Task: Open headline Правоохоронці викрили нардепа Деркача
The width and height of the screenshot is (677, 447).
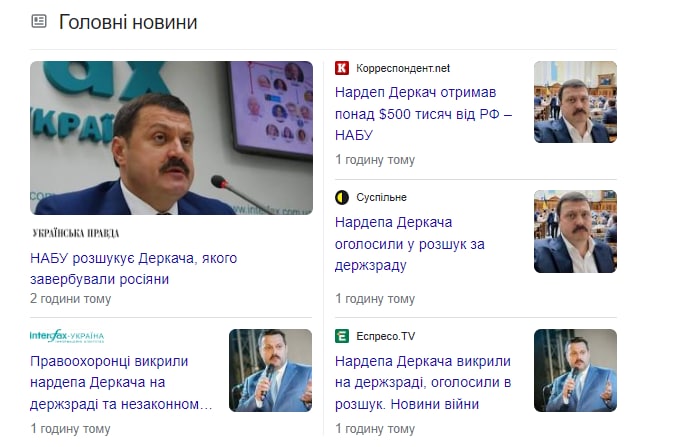Action: pos(121,383)
